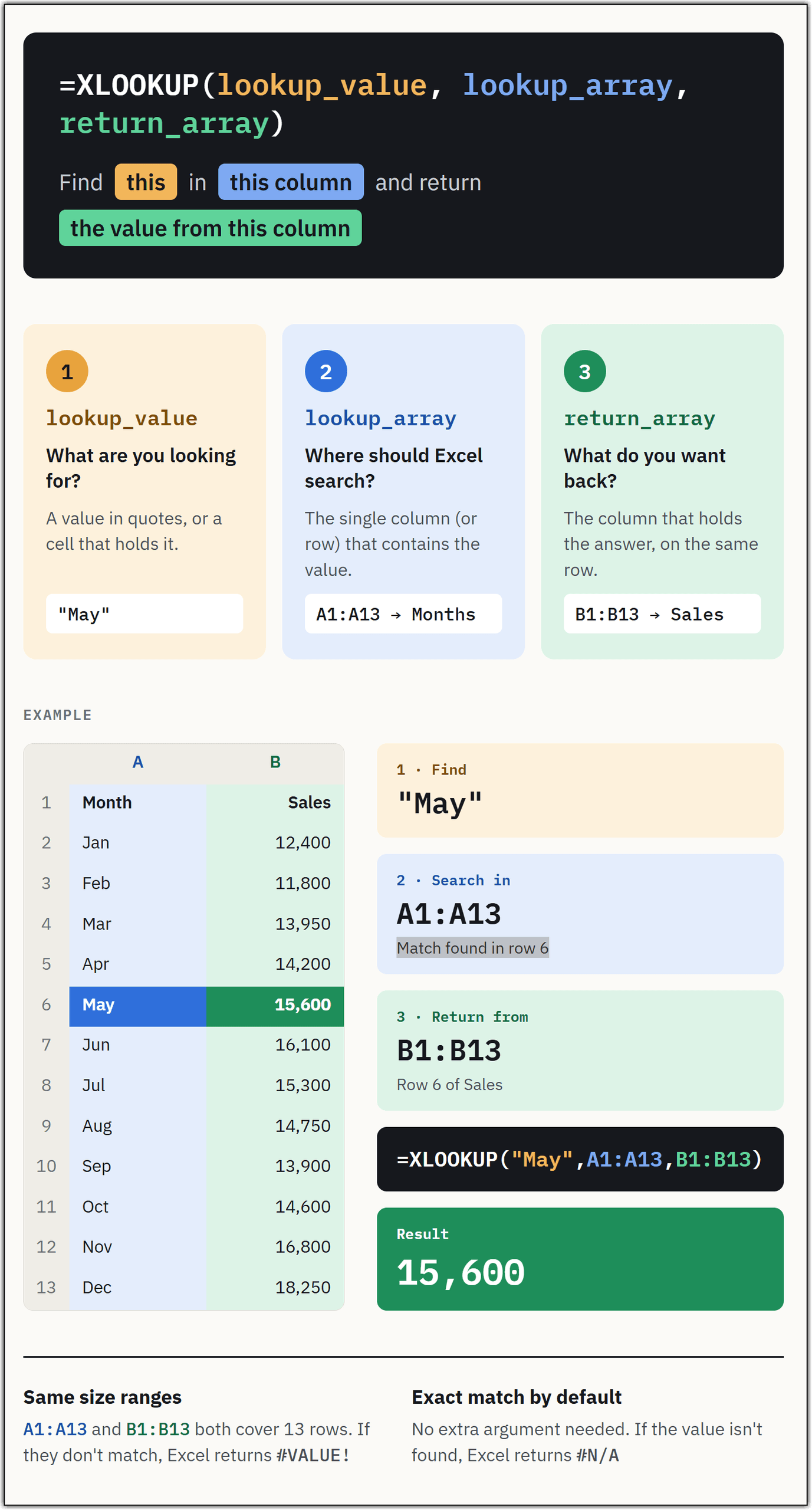Click the =XLOOKUP("May",A1:A13,B1:B13) formula box
The height and width of the screenshot is (1510, 812).
pos(580,1160)
